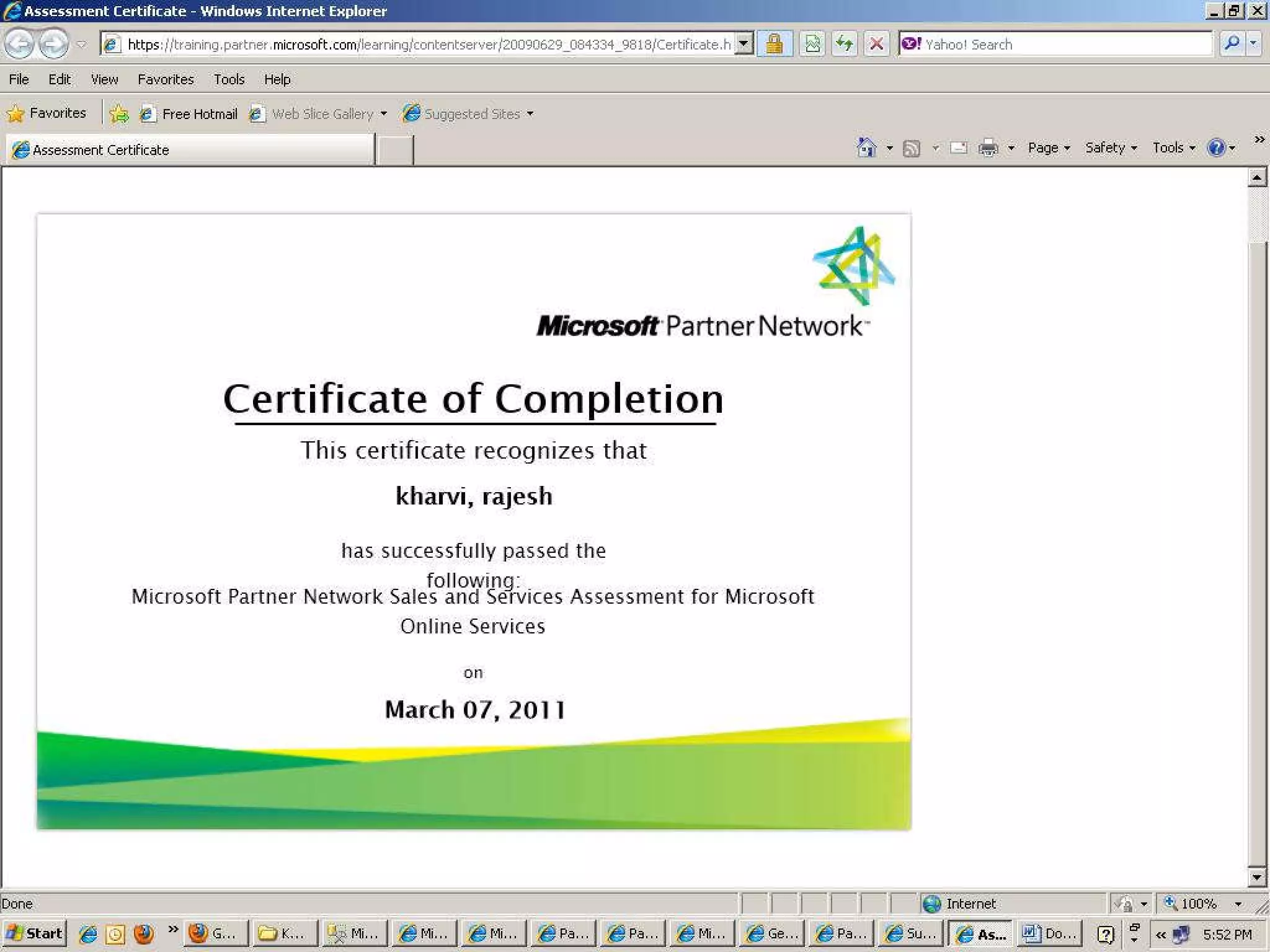Click the Refresh page icon

pyautogui.click(x=844, y=44)
